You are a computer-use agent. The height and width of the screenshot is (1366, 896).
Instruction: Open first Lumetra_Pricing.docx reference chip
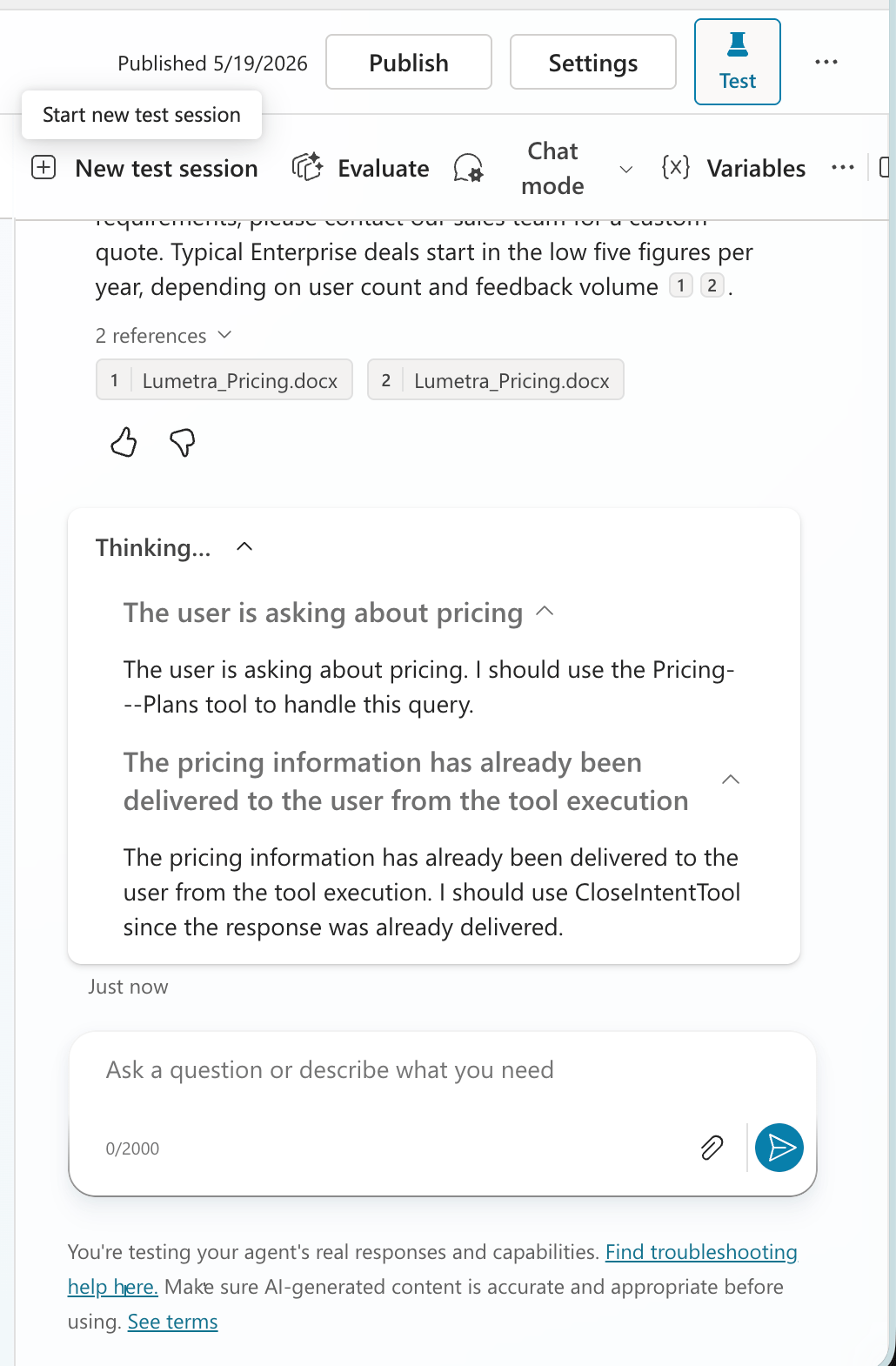point(224,380)
